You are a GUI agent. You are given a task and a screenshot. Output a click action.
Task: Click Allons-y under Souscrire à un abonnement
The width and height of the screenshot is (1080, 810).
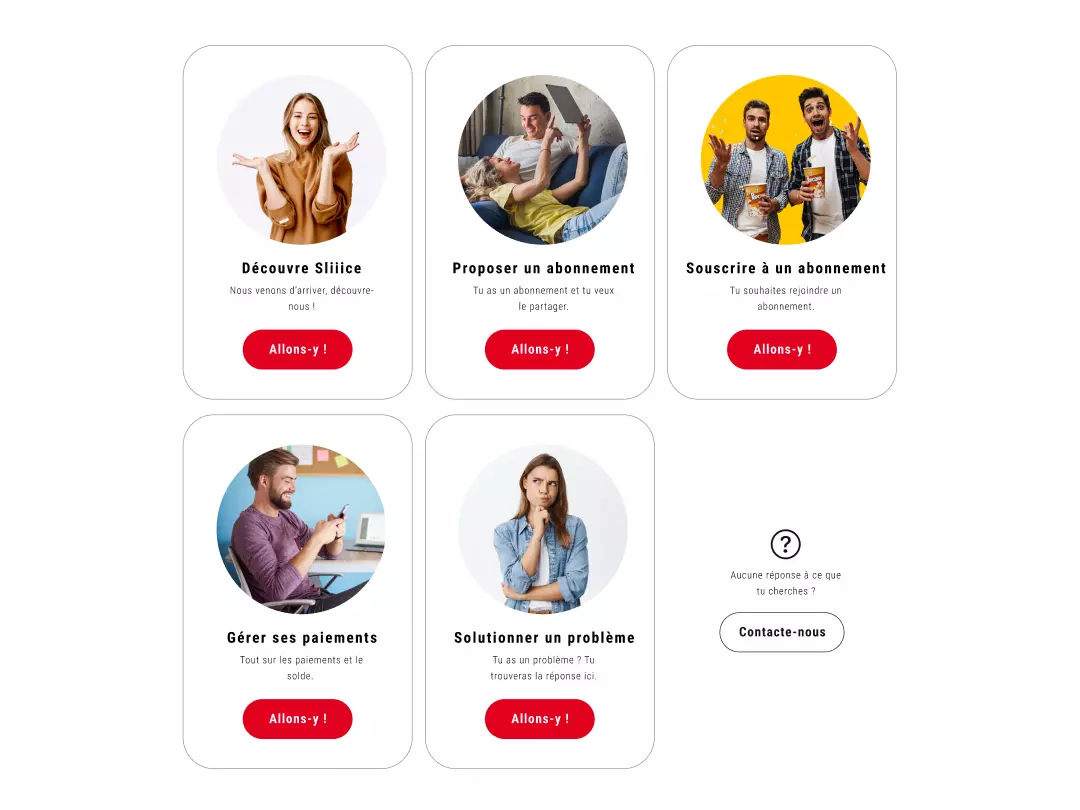click(782, 349)
